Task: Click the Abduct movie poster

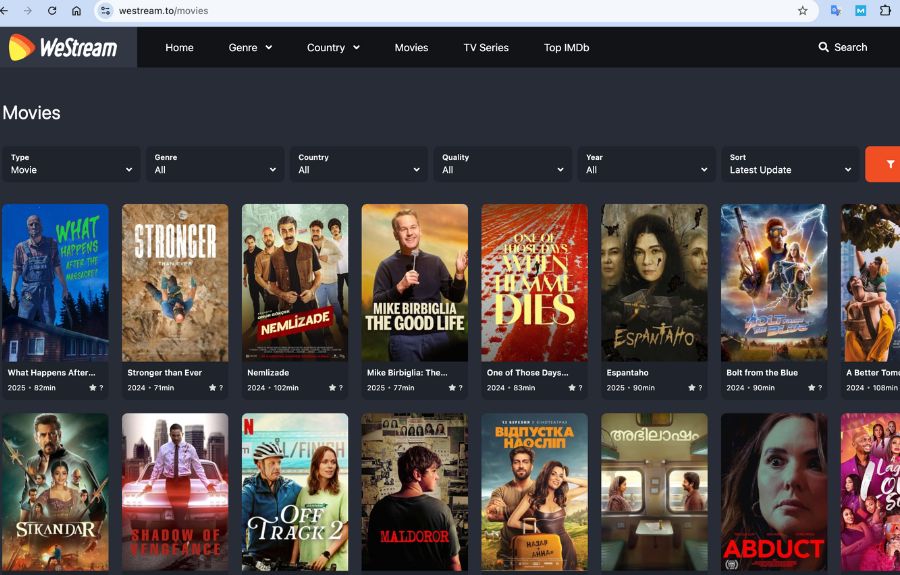Action: click(x=774, y=492)
